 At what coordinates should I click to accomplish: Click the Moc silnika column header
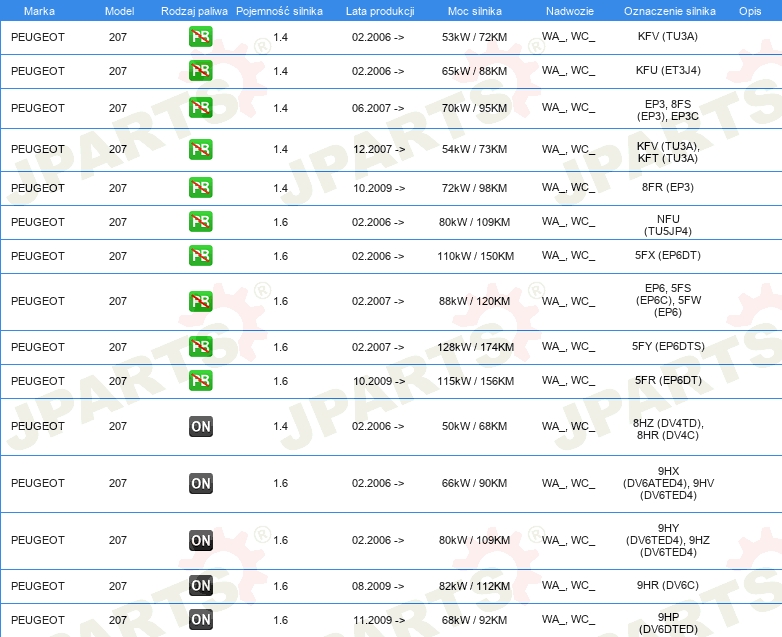click(475, 11)
